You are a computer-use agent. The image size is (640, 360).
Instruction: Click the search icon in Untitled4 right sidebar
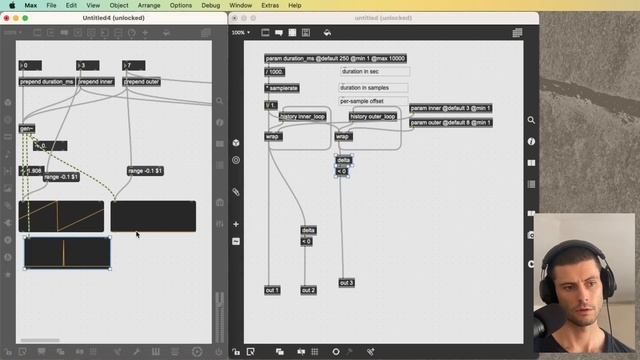[x=220, y=101]
